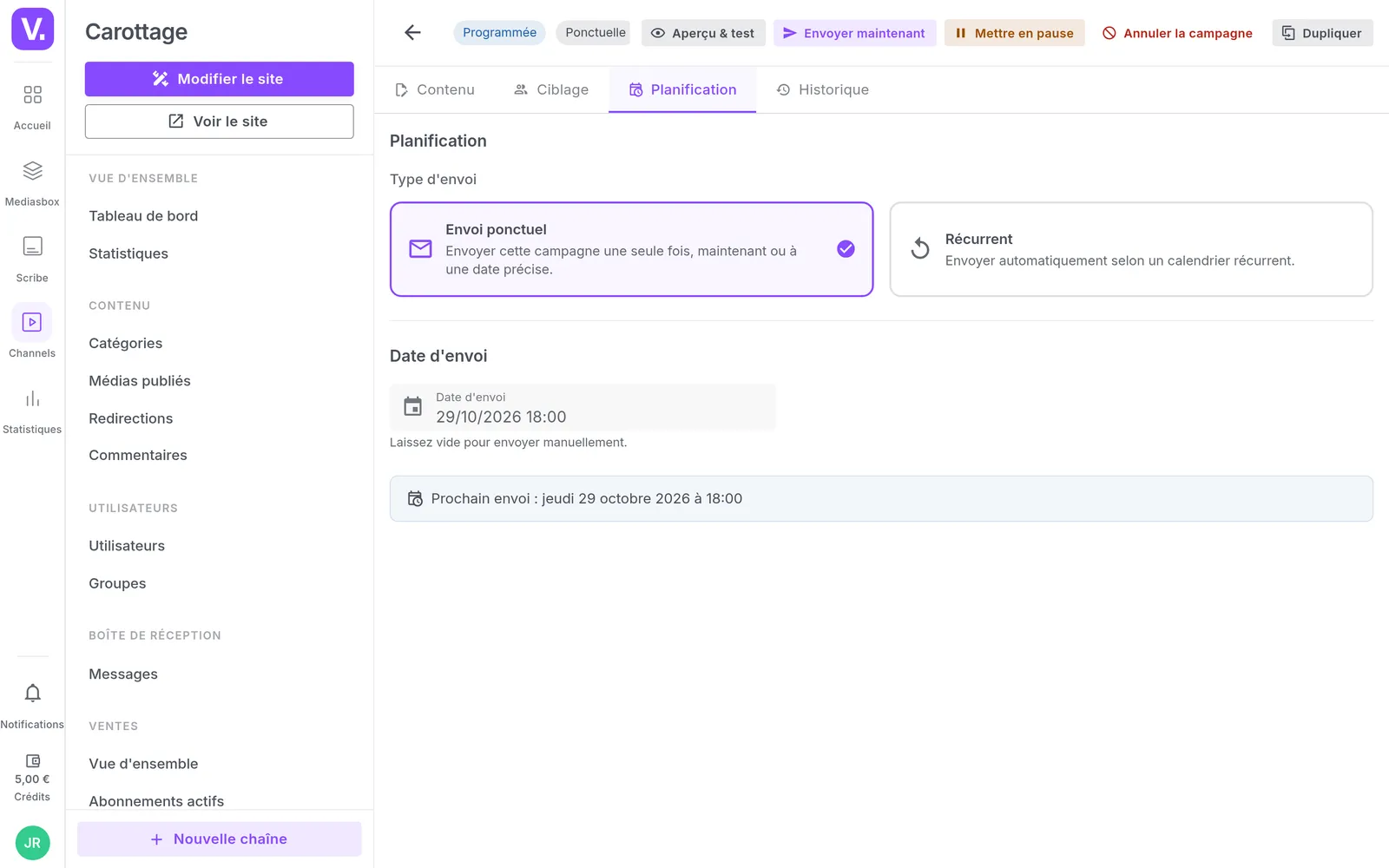
Task: Click Aperçu & test with the eye icon
Action: click(703, 33)
